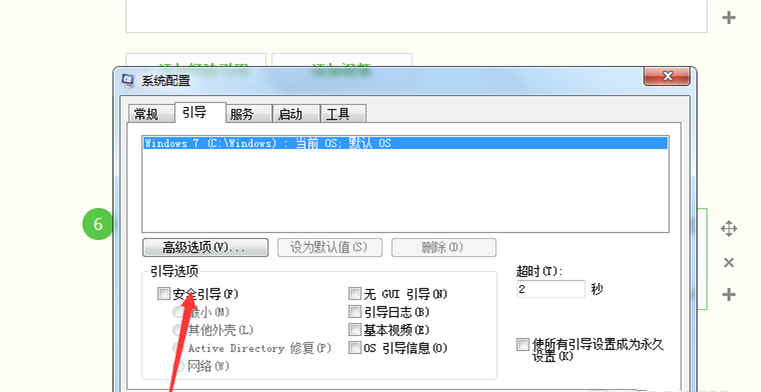Click the 超时(T) seconds input field
This screenshot has height=392, width=761.
[550, 289]
